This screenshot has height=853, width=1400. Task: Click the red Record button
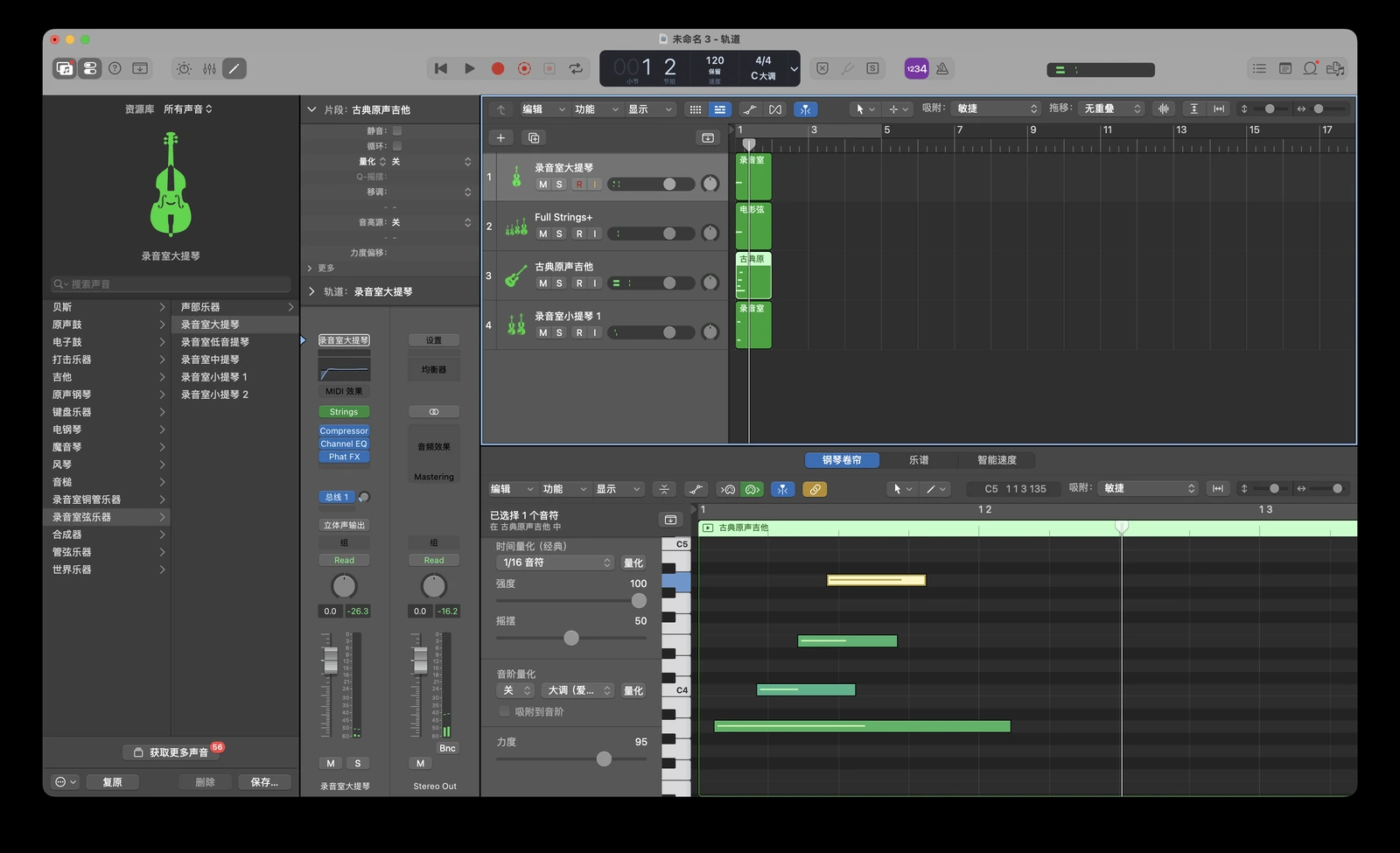coord(497,68)
